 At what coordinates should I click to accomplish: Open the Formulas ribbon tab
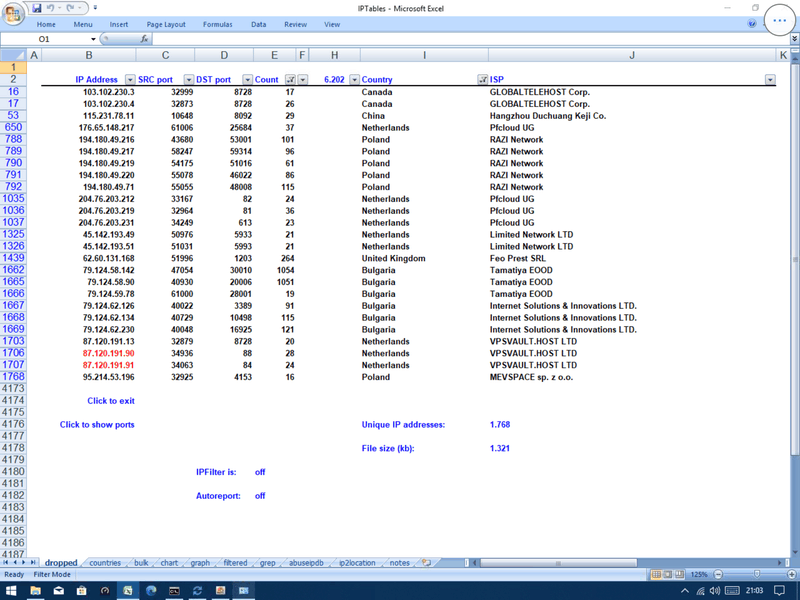pyautogui.click(x=217, y=24)
